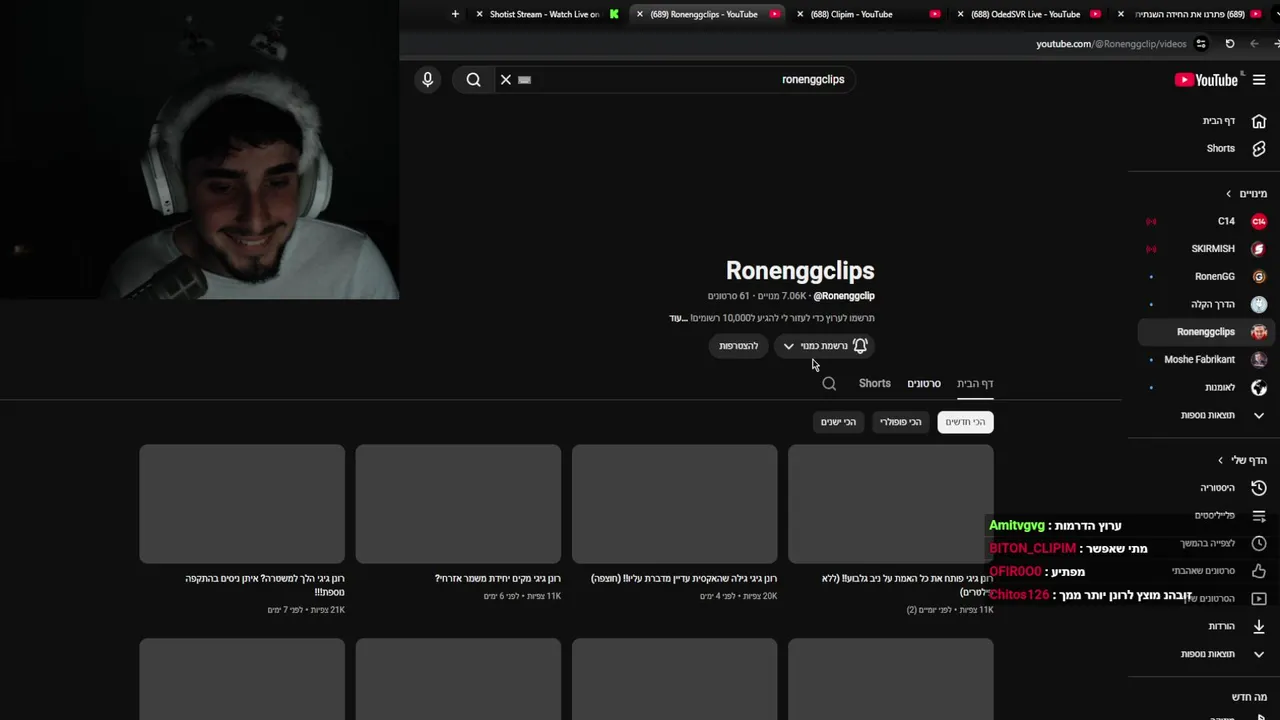1280x720 pixels.
Task: Switch to the channel's 'סרטונים' videos tab
Action: 924,384
